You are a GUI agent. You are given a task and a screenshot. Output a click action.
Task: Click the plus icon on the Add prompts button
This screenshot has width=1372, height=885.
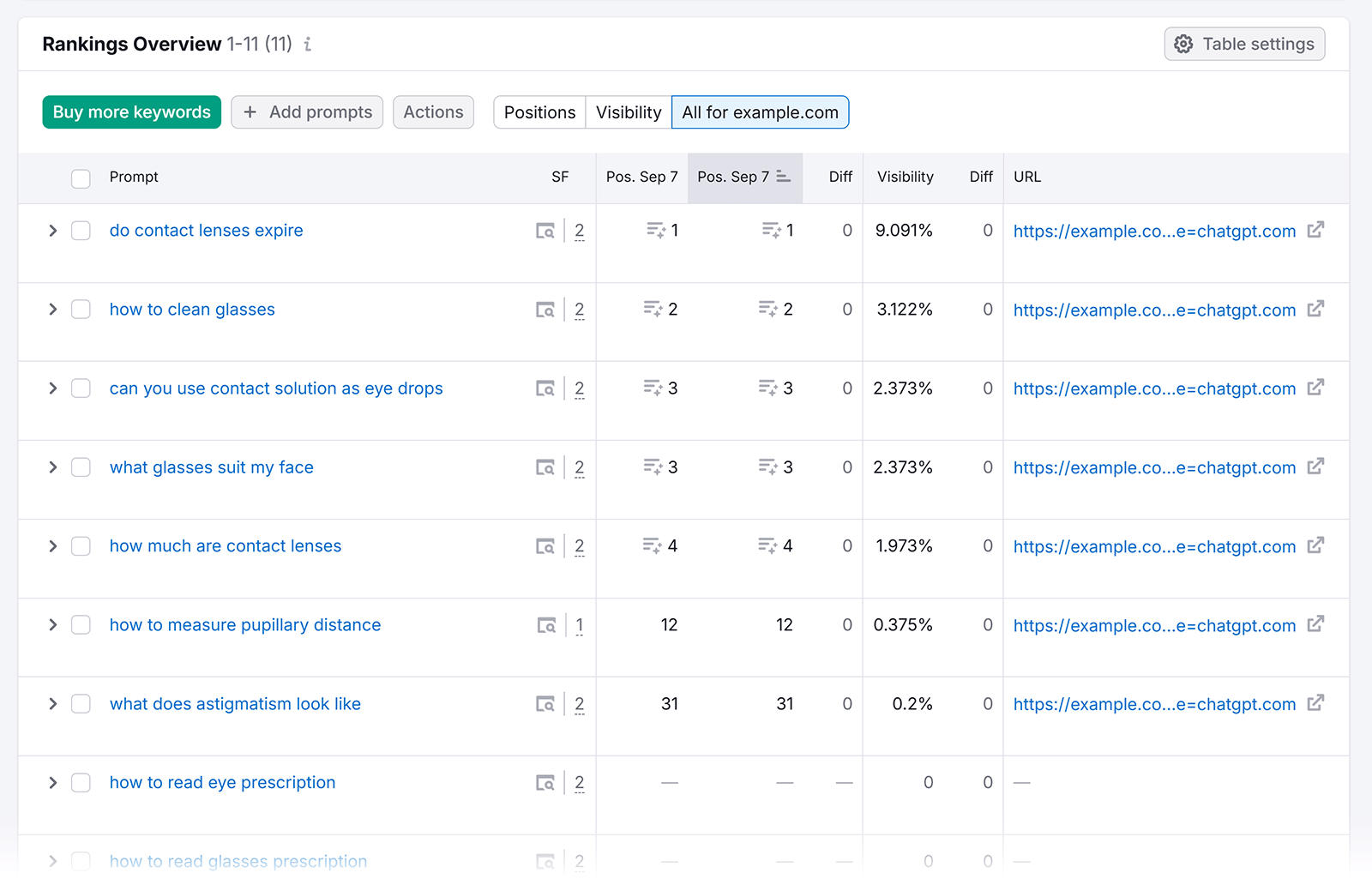tap(250, 111)
